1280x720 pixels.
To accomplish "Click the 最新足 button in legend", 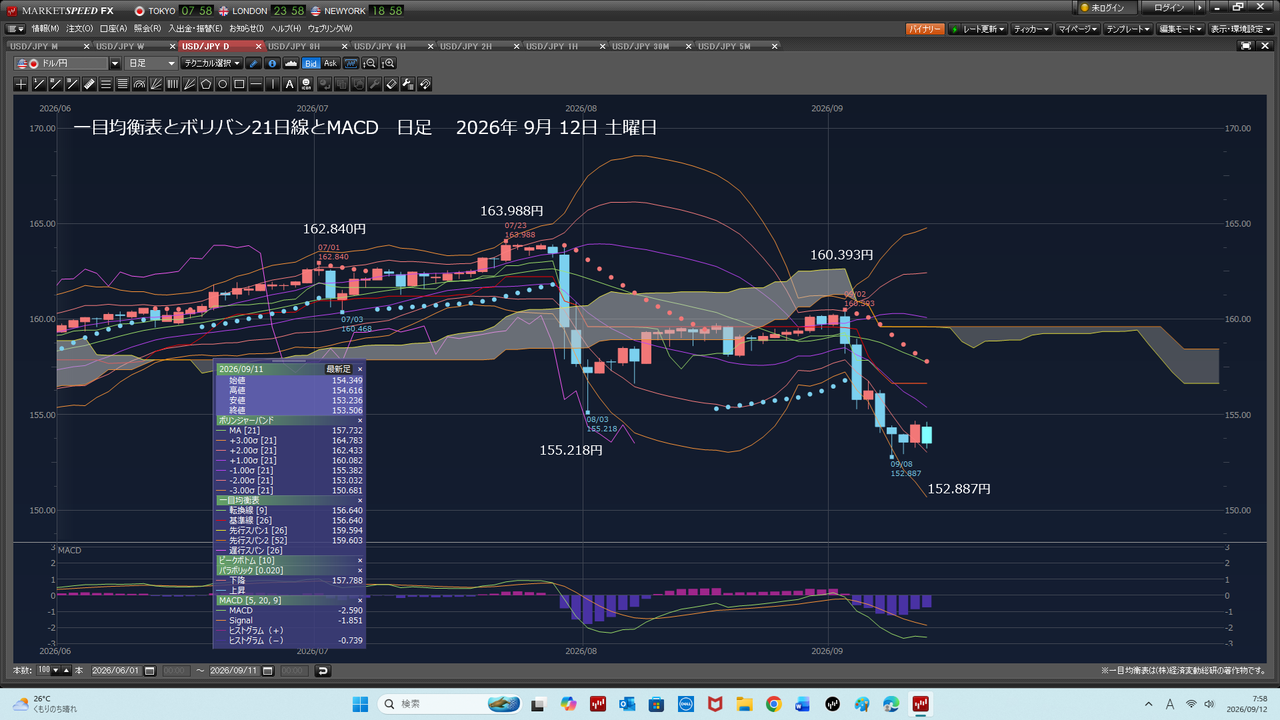I will tap(338, 369).
